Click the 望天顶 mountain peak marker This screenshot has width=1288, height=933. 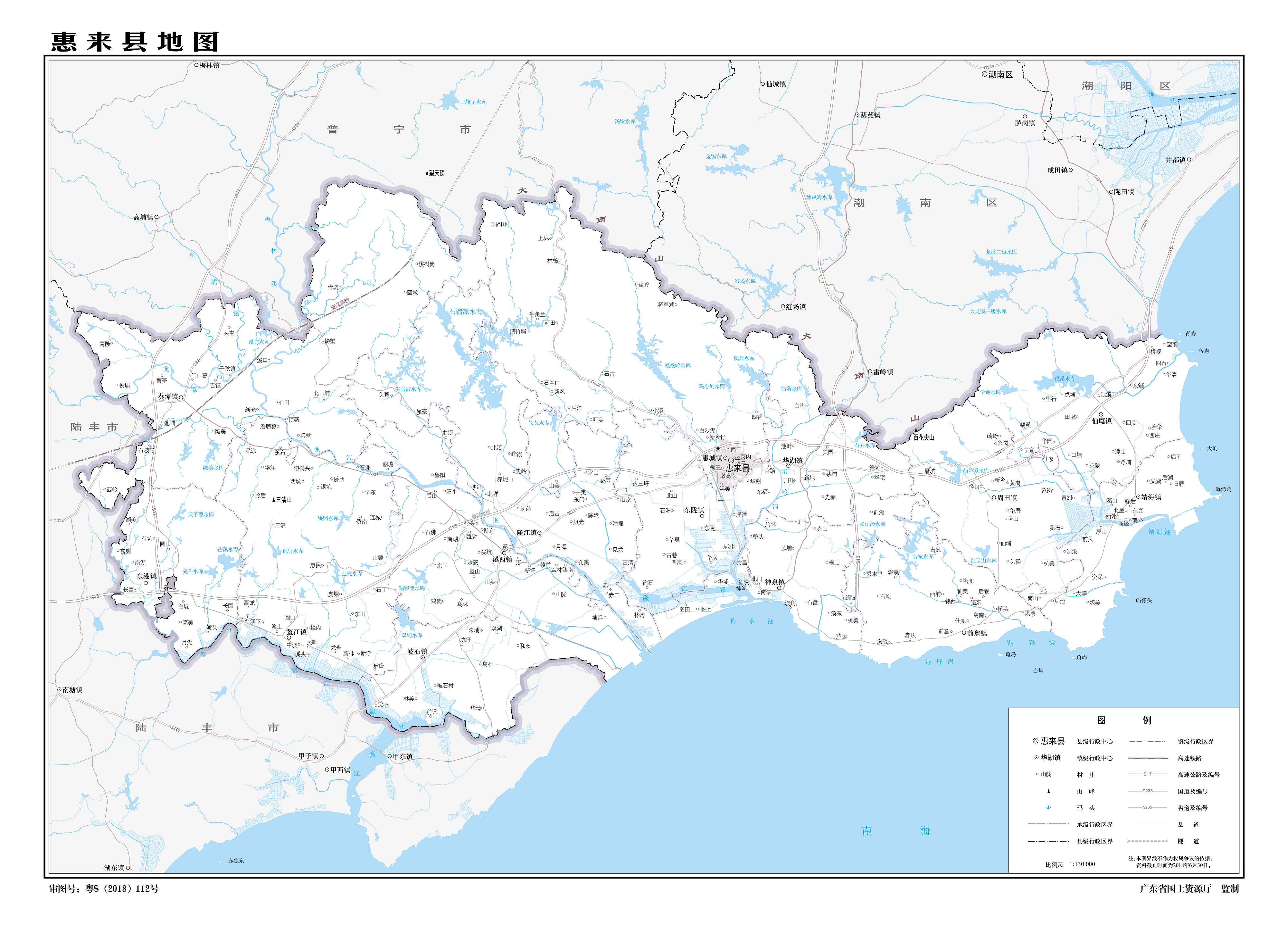[427, 173]
